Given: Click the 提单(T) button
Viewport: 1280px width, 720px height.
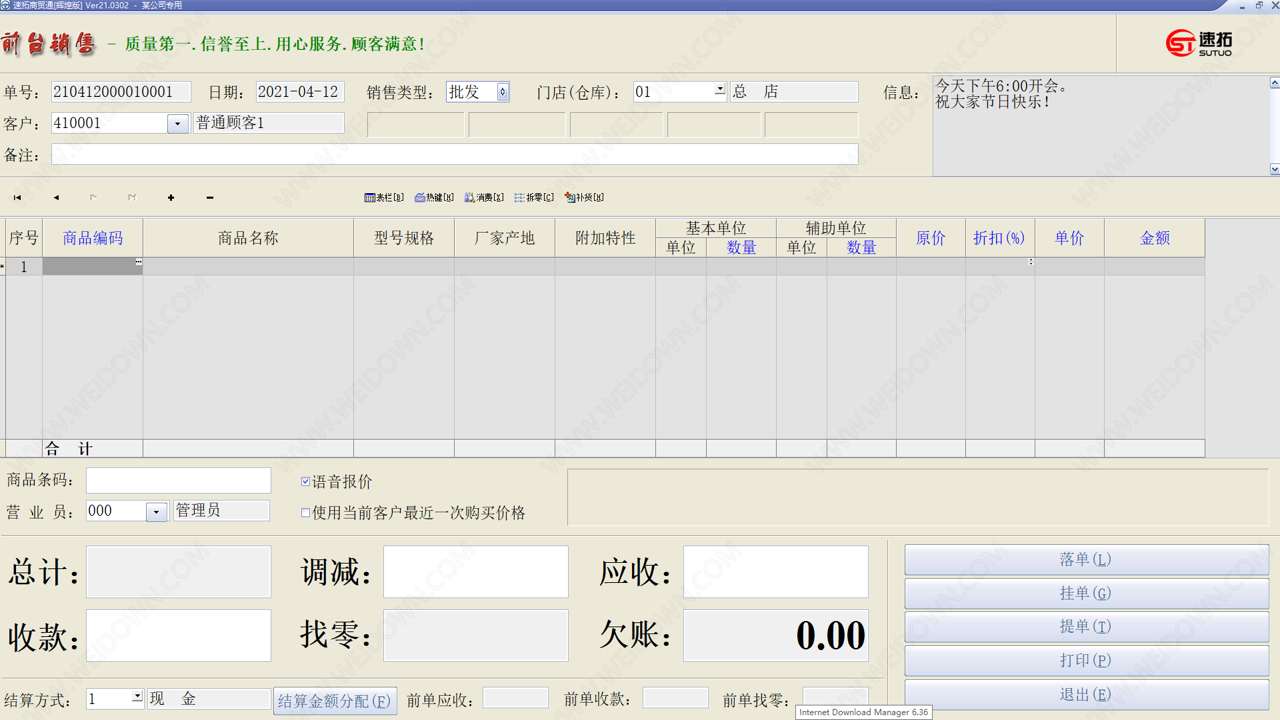Looking at the screenshot, I should point(1087,627).
